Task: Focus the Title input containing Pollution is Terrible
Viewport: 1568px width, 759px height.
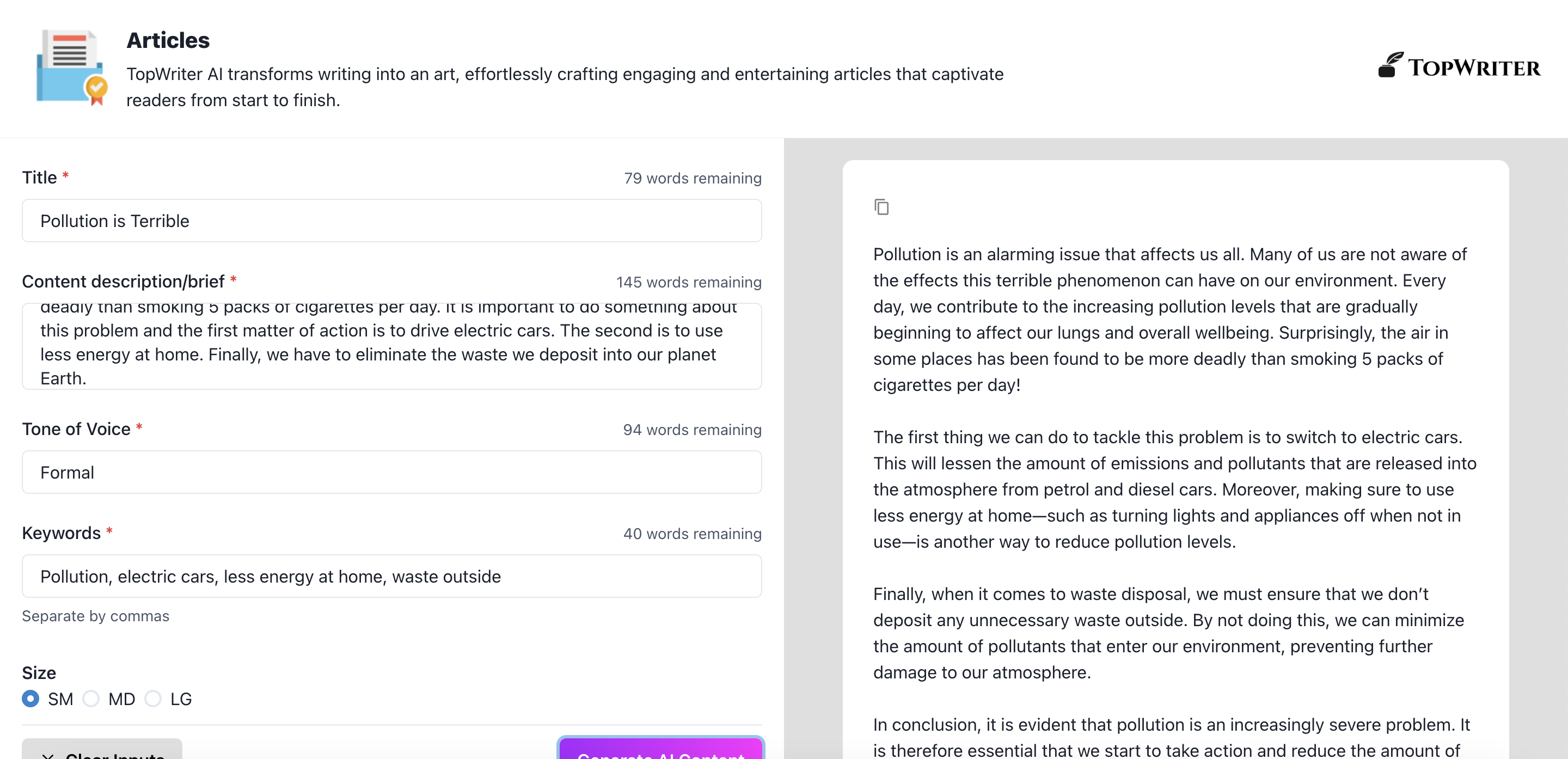Action: coord(392,221)
